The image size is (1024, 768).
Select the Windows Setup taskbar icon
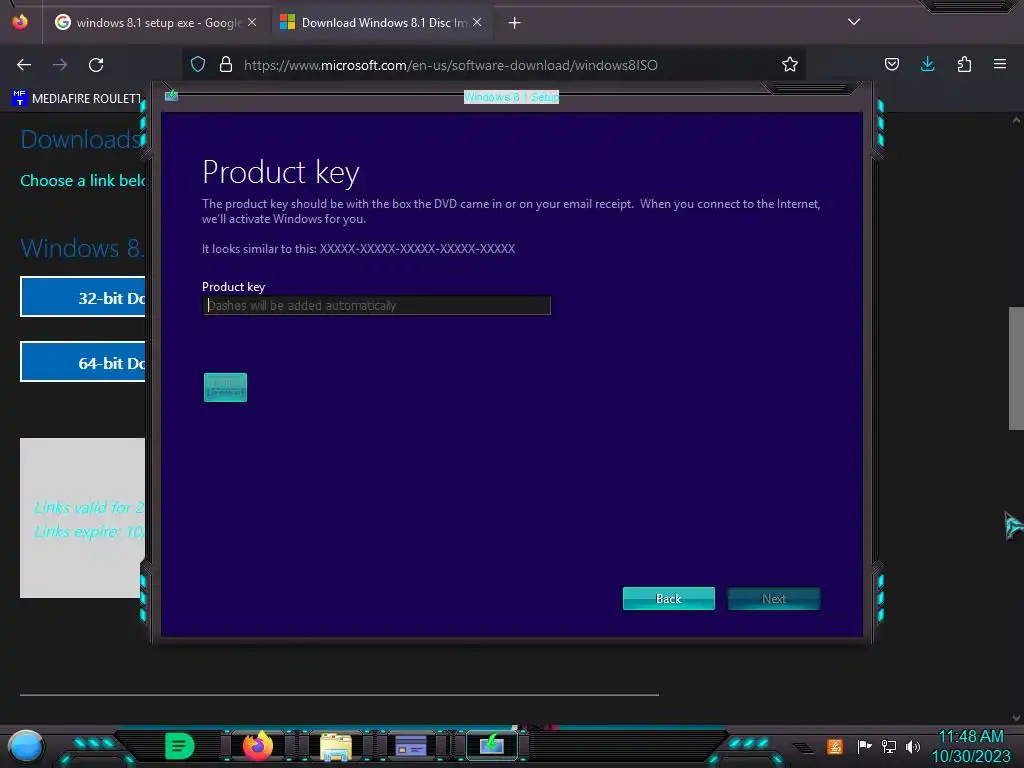pyautogui.click(x=492, y=745)
